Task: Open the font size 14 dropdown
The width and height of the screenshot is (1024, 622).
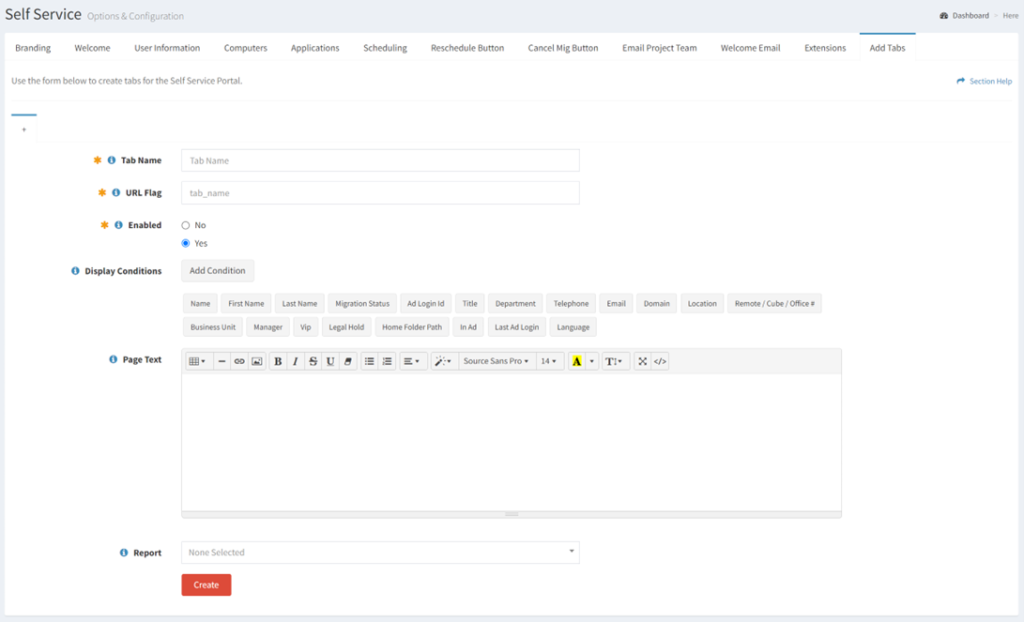Action: click(x=546, y=361)
